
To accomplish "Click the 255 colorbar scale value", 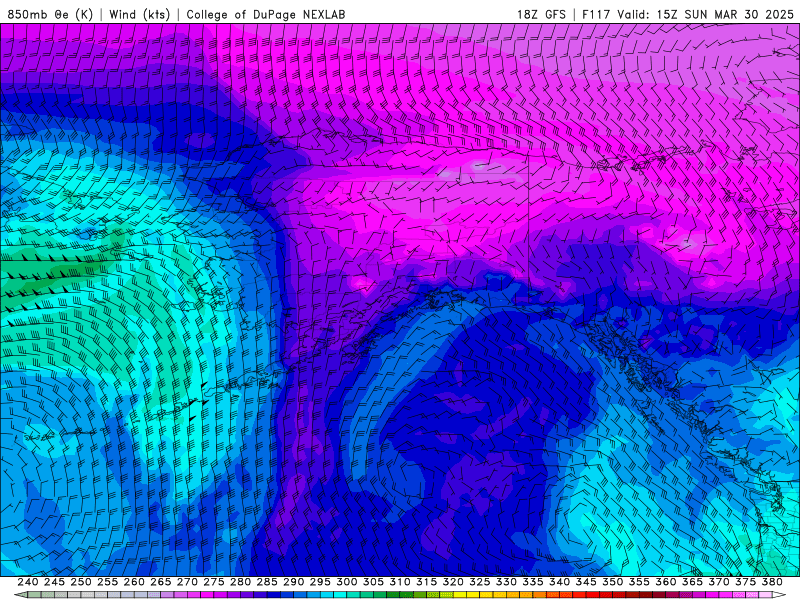I will (x=107, y=582).
